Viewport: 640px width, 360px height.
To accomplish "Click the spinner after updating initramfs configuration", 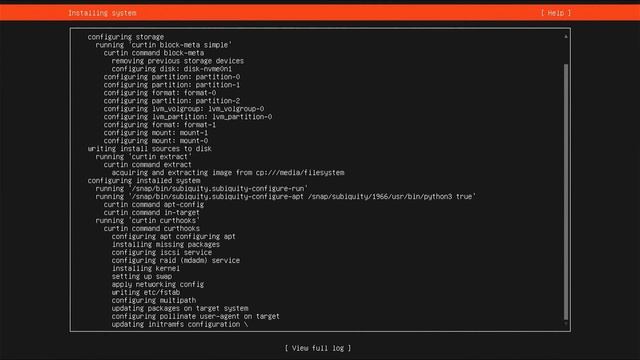I will pos(246,324).
